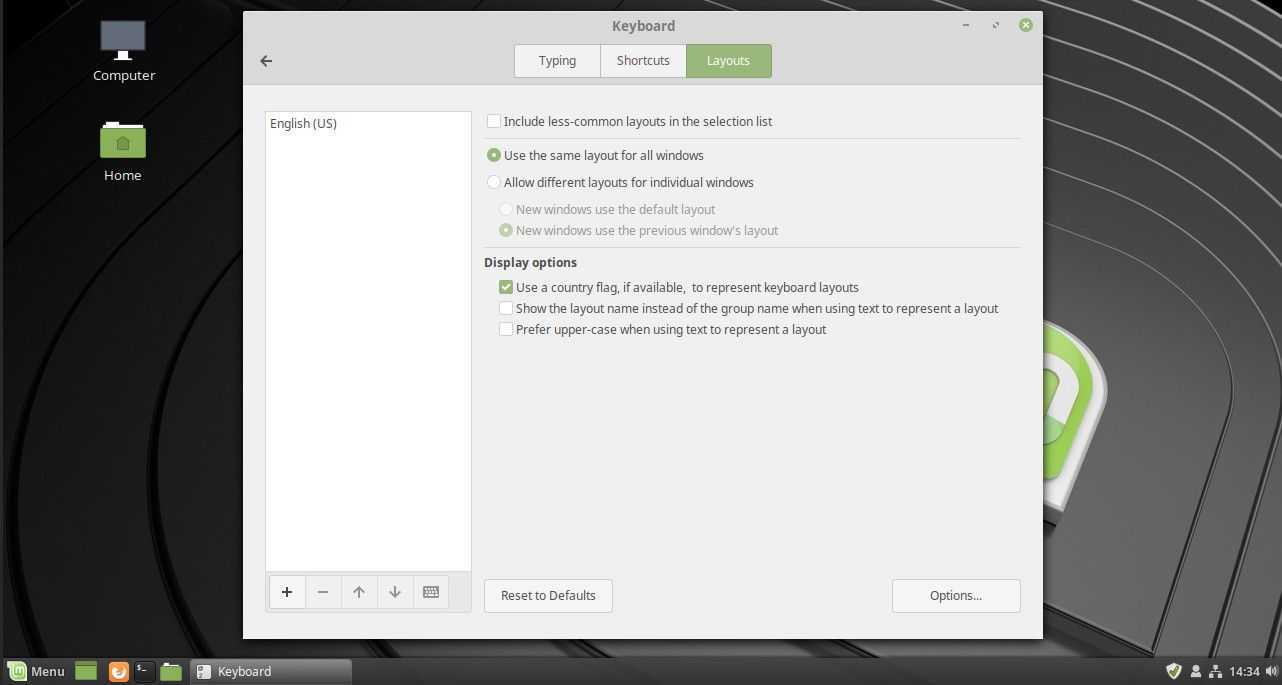Minimize the Keyboard window
The width and height of the screenshot is (1282, 685).
(966, 25)
